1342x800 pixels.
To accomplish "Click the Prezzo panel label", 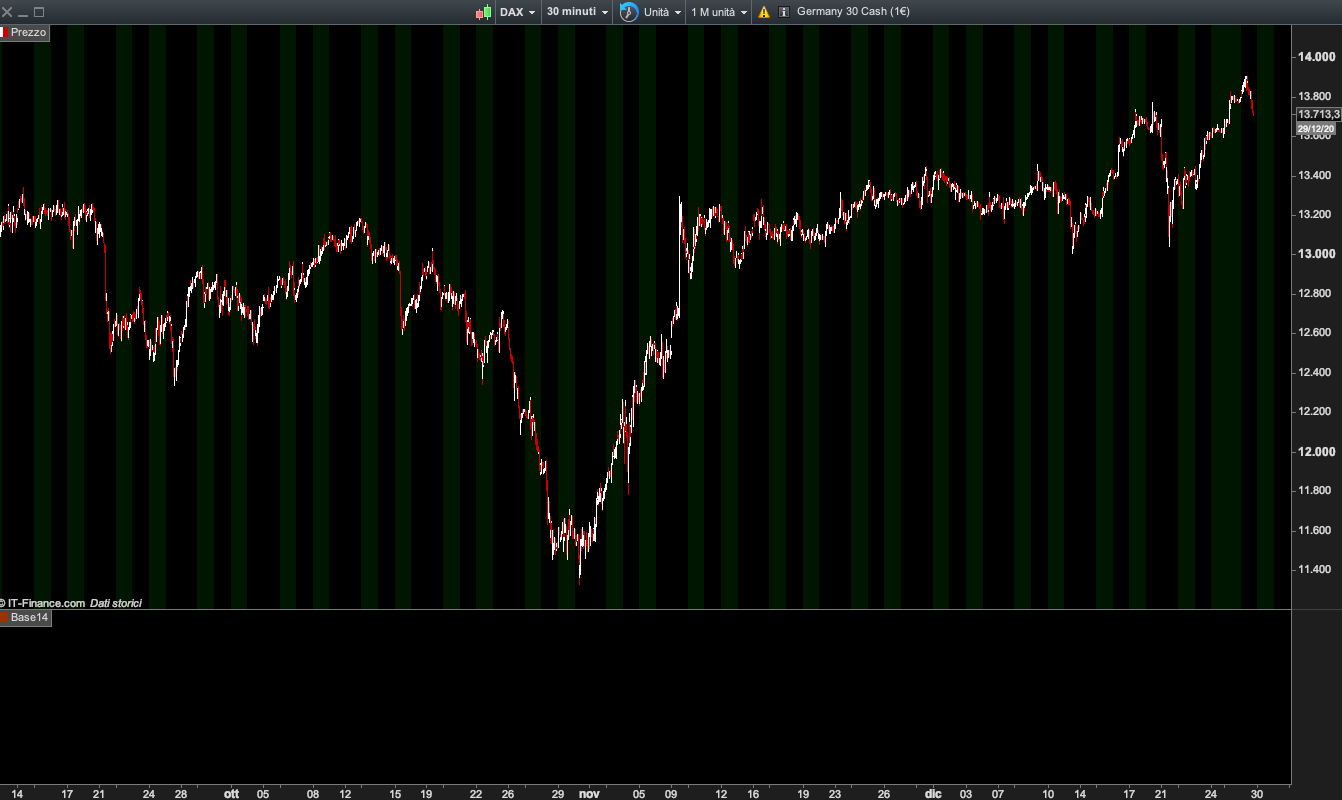I will point(25,32).
